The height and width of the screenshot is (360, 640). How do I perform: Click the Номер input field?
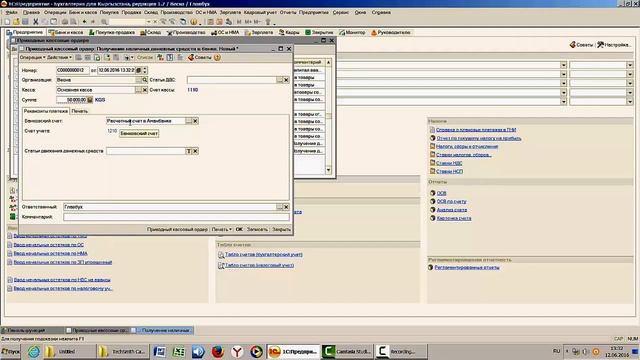[x=73, y=70]
